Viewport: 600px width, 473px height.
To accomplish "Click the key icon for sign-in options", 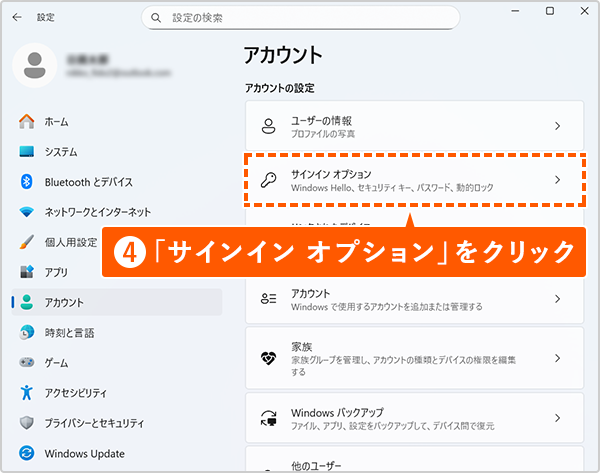I will [268, 181].
